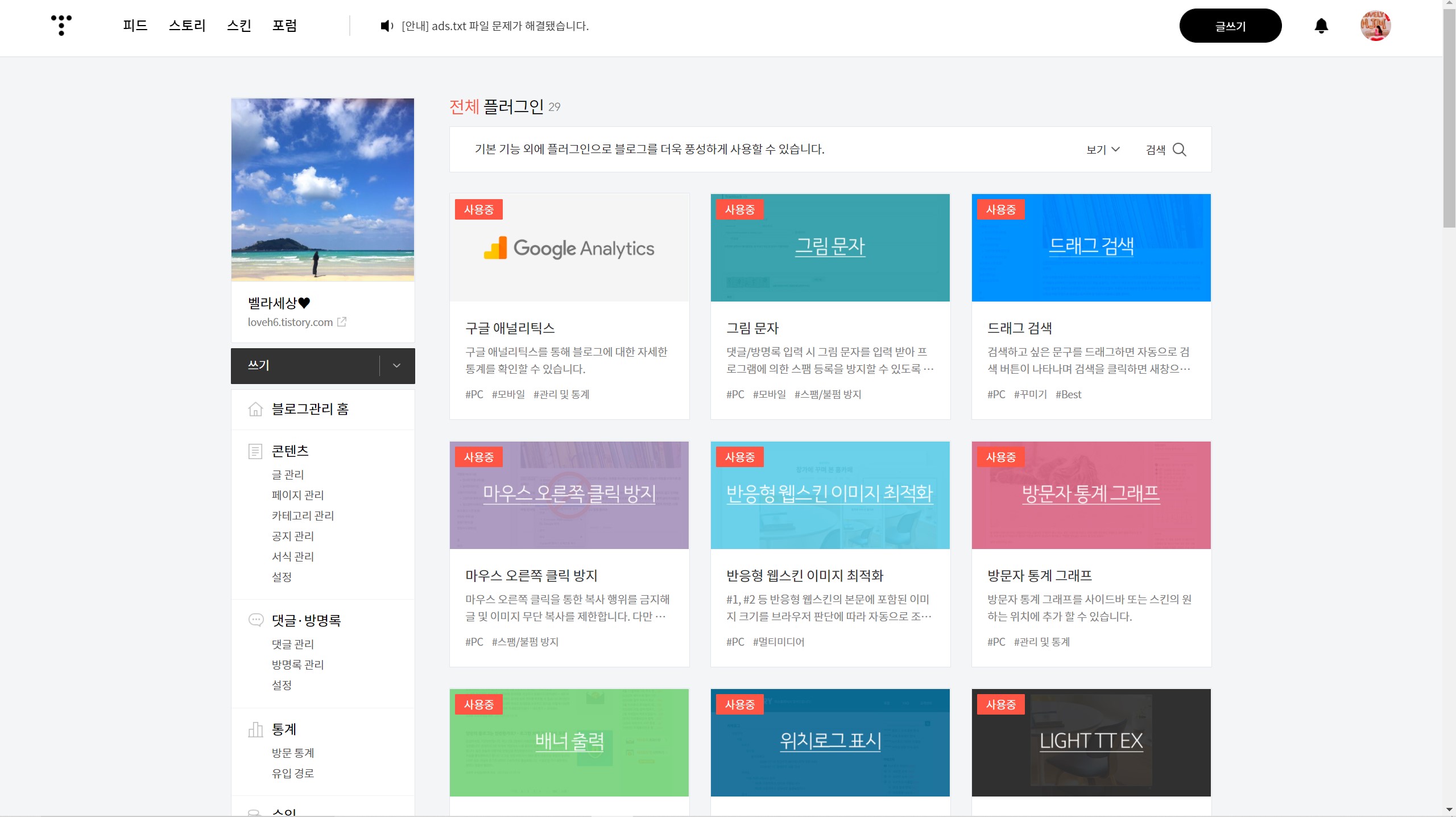Click the Tistory logo icon
This screenshot has width=1456, height=817.
tap(61, 25)
